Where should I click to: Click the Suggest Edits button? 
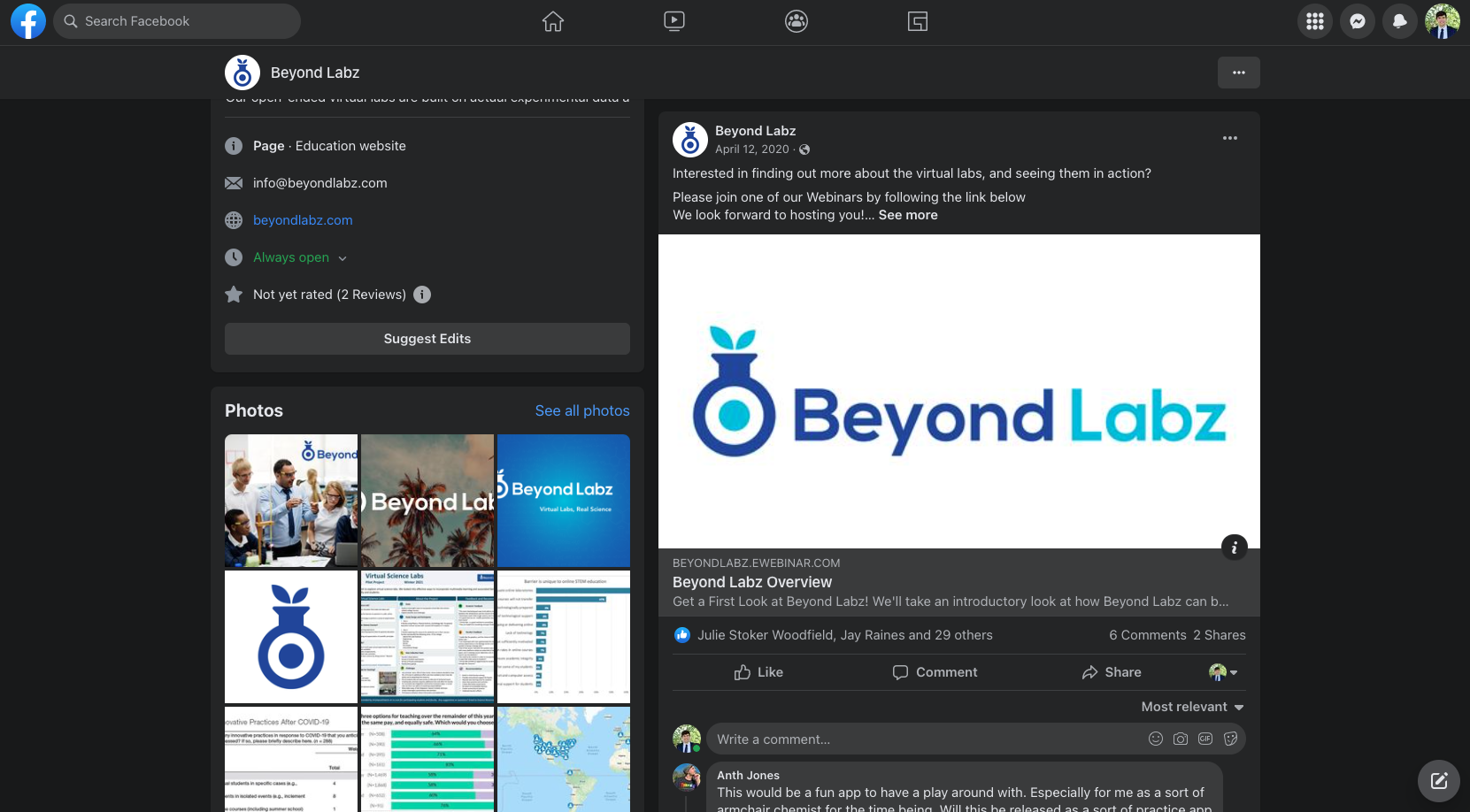point(427,339)
